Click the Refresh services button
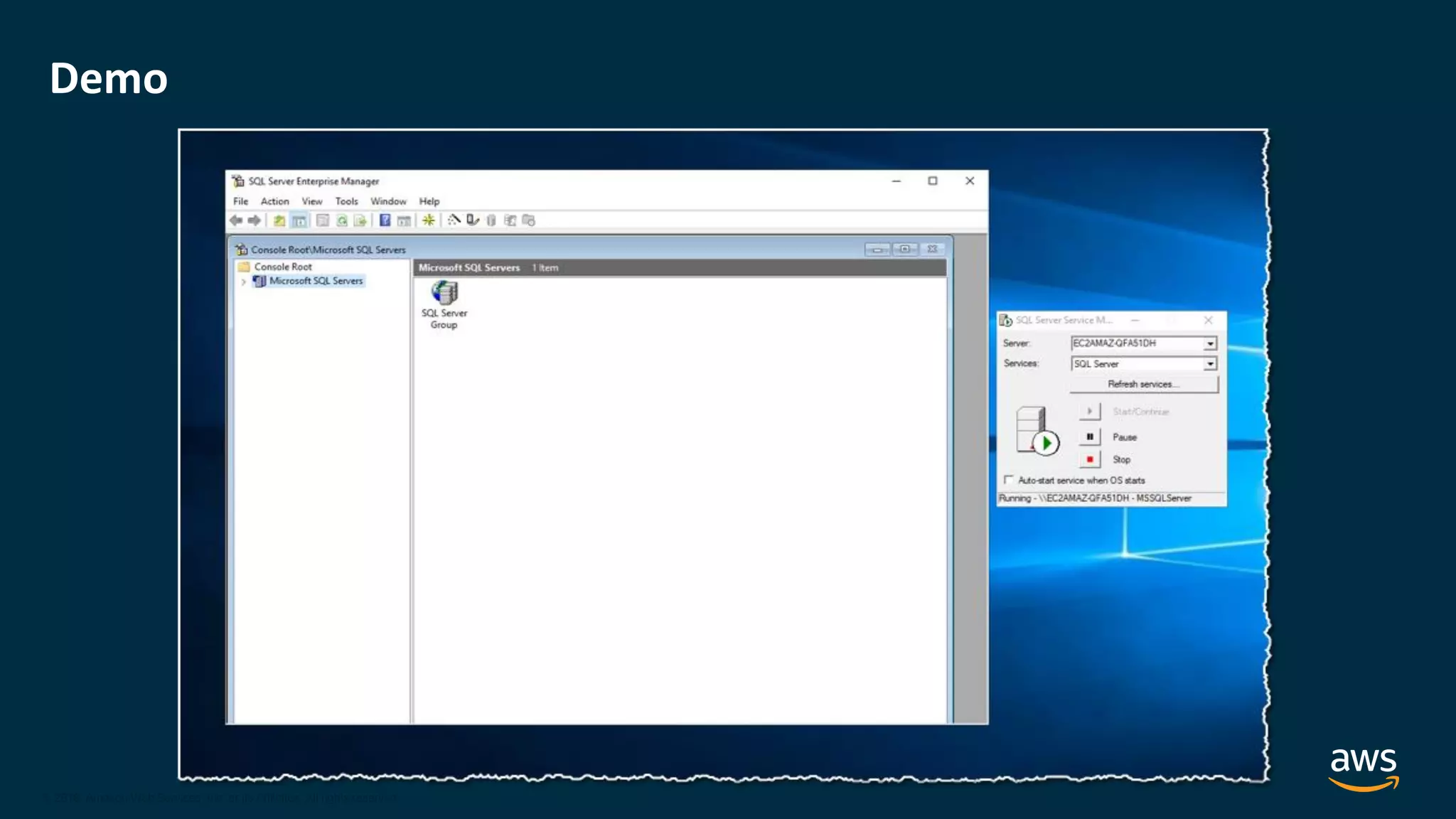This screenshot has height=819, width=1456. [x=1143, y=384]
